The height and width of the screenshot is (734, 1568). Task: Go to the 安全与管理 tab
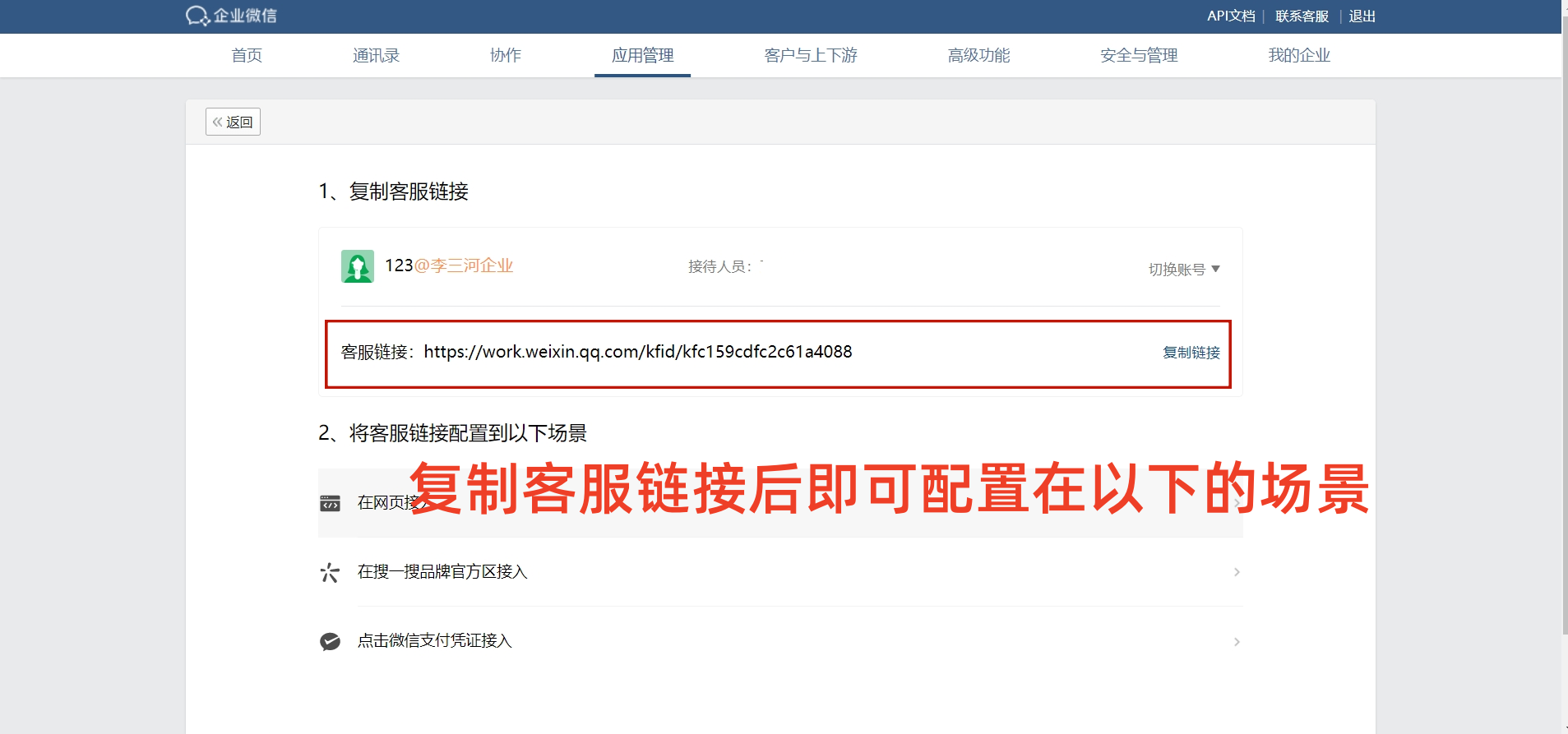pos(1139,55)
